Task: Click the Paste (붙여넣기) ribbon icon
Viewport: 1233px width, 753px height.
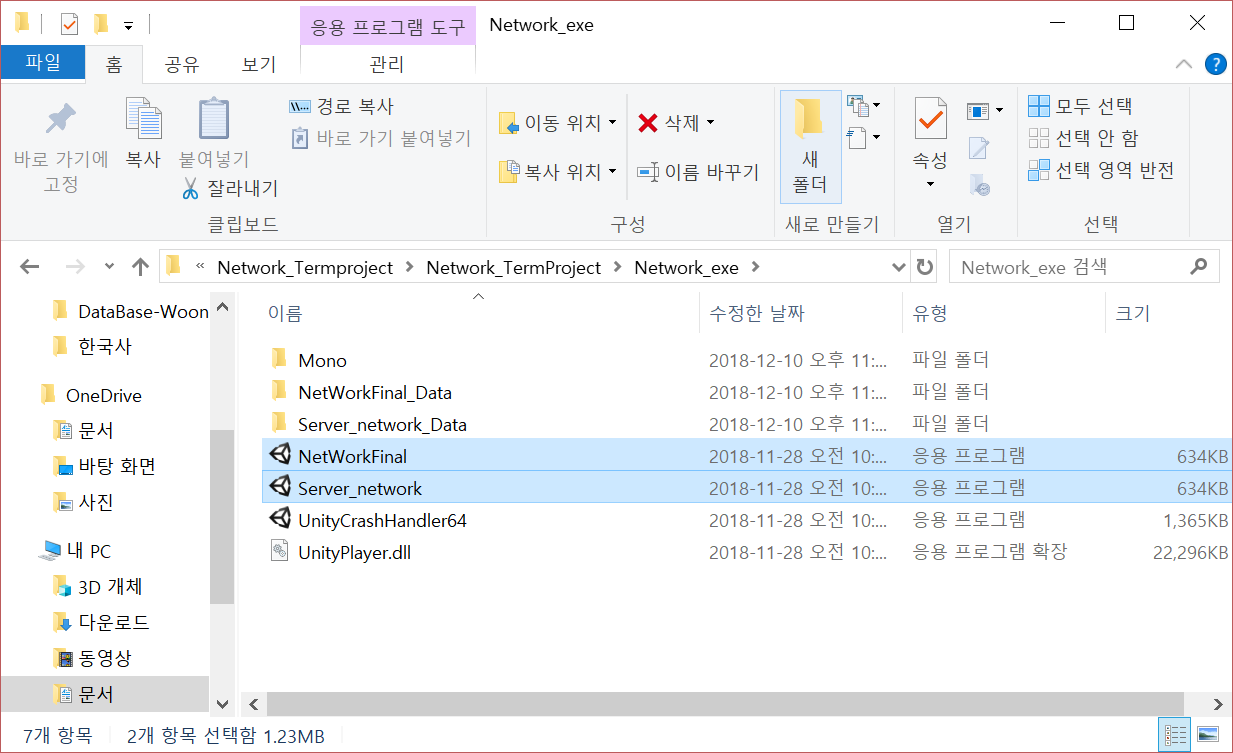Action: click(214, 120)
